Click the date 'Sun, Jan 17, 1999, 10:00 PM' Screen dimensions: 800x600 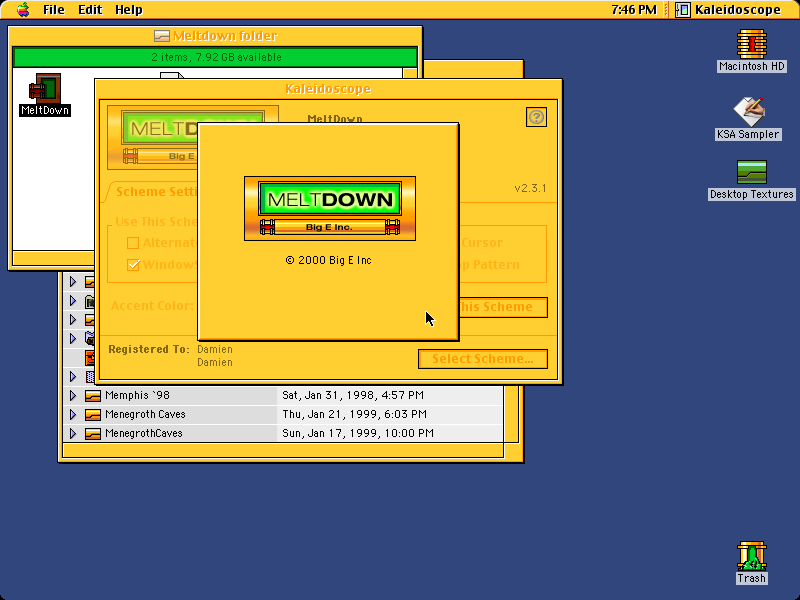pos(358,433)
